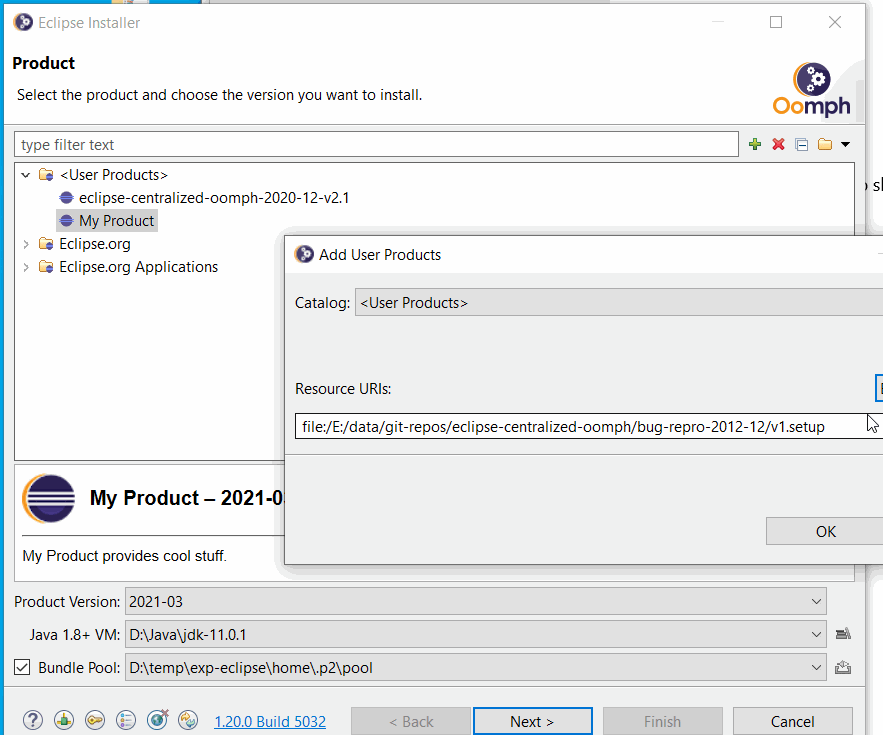Click the large My Product Eclipse logo
The width and height of the screenshot is (883, 735).
coord(49,498)
